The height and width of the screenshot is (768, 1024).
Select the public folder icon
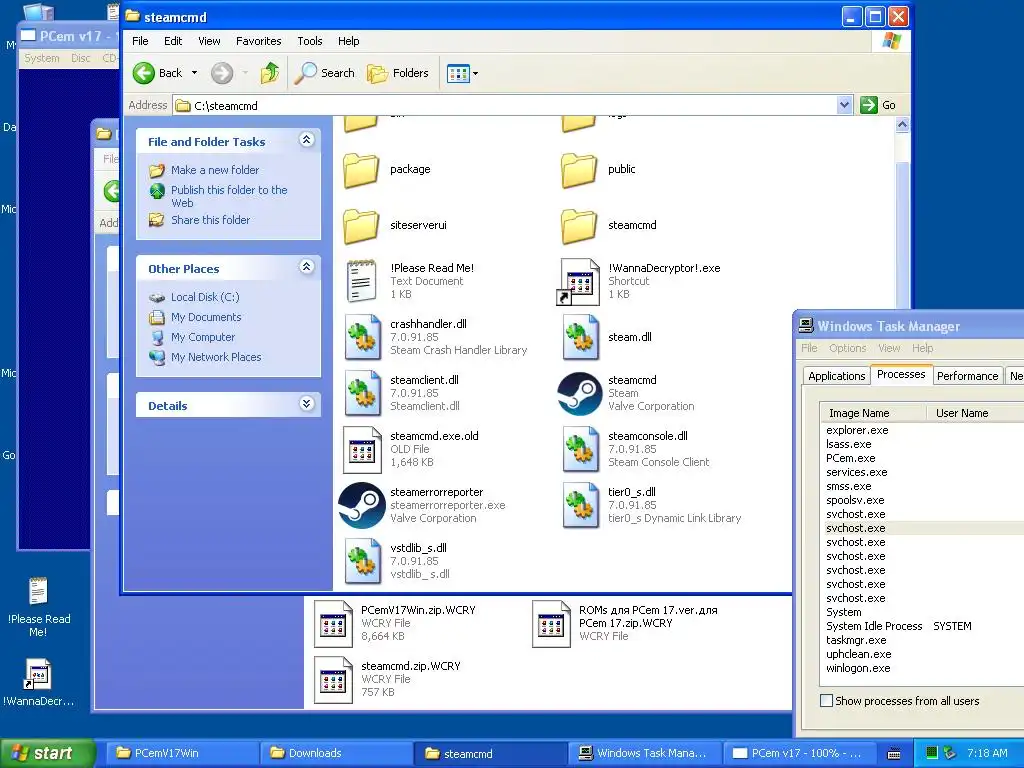pyautogui.click(x=579, y=170)
